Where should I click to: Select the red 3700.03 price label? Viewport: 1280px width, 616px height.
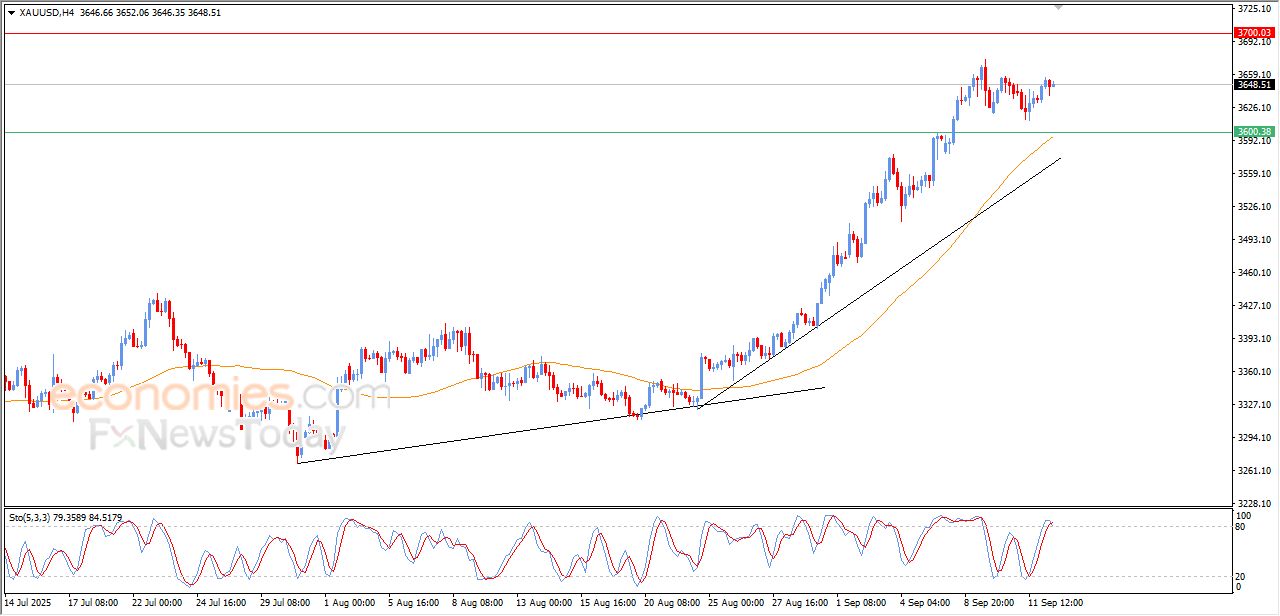pyautogui.click(x=1253, y=33)
